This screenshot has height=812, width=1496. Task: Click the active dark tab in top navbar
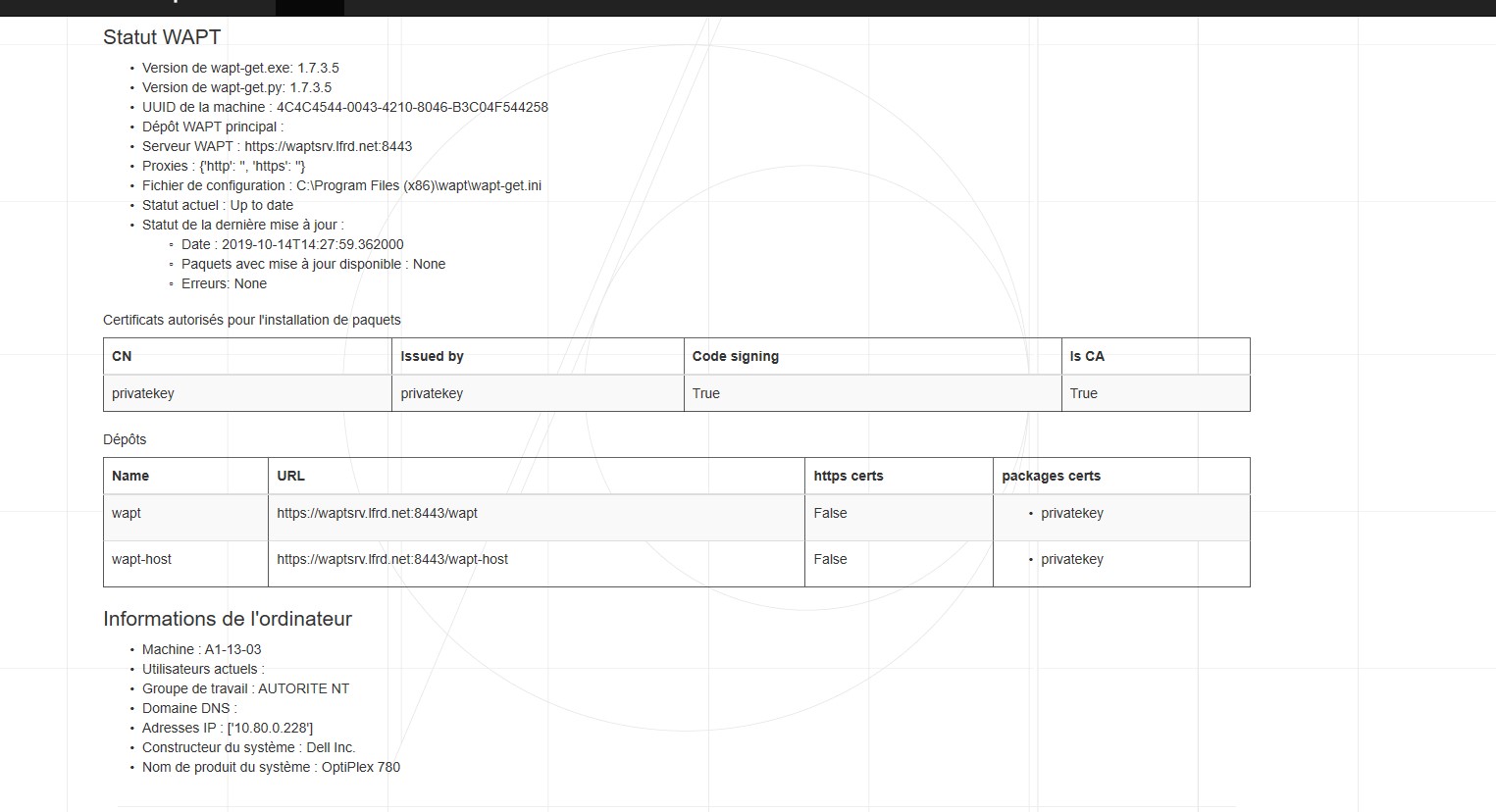click(309, 7)
